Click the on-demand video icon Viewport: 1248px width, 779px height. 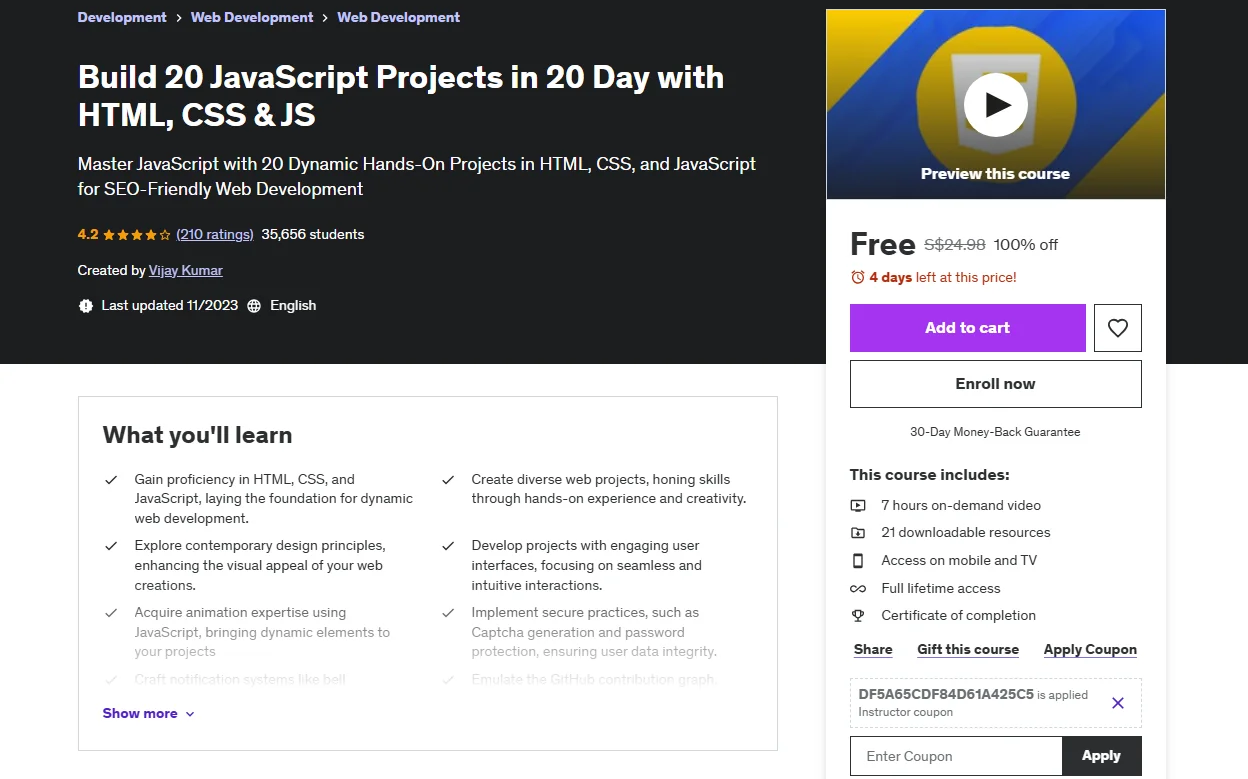(858, 505)
